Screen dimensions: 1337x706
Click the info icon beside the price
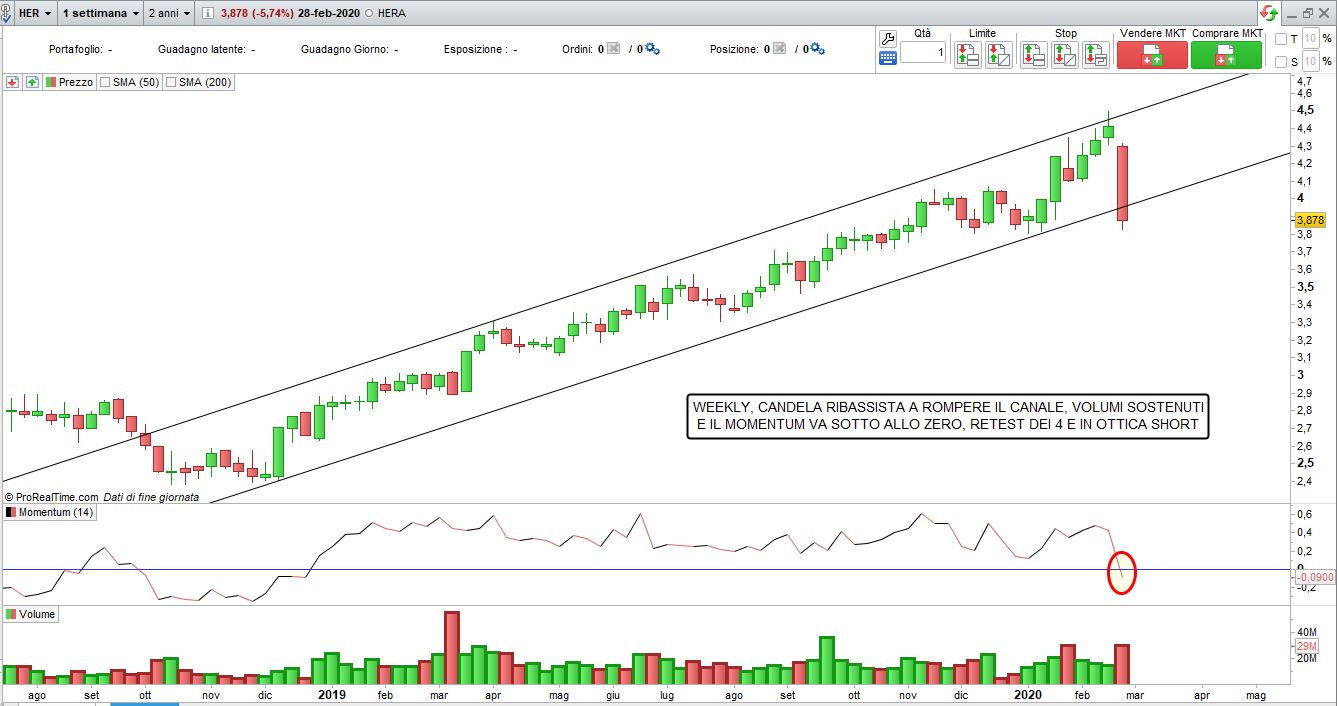[x=208, y=13]
